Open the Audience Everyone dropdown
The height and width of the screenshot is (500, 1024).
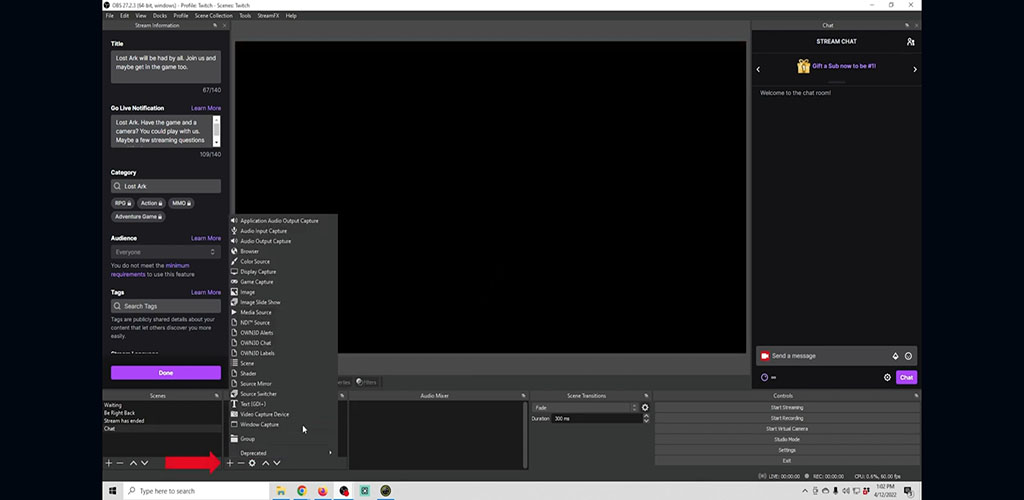(x=166, y=252)
